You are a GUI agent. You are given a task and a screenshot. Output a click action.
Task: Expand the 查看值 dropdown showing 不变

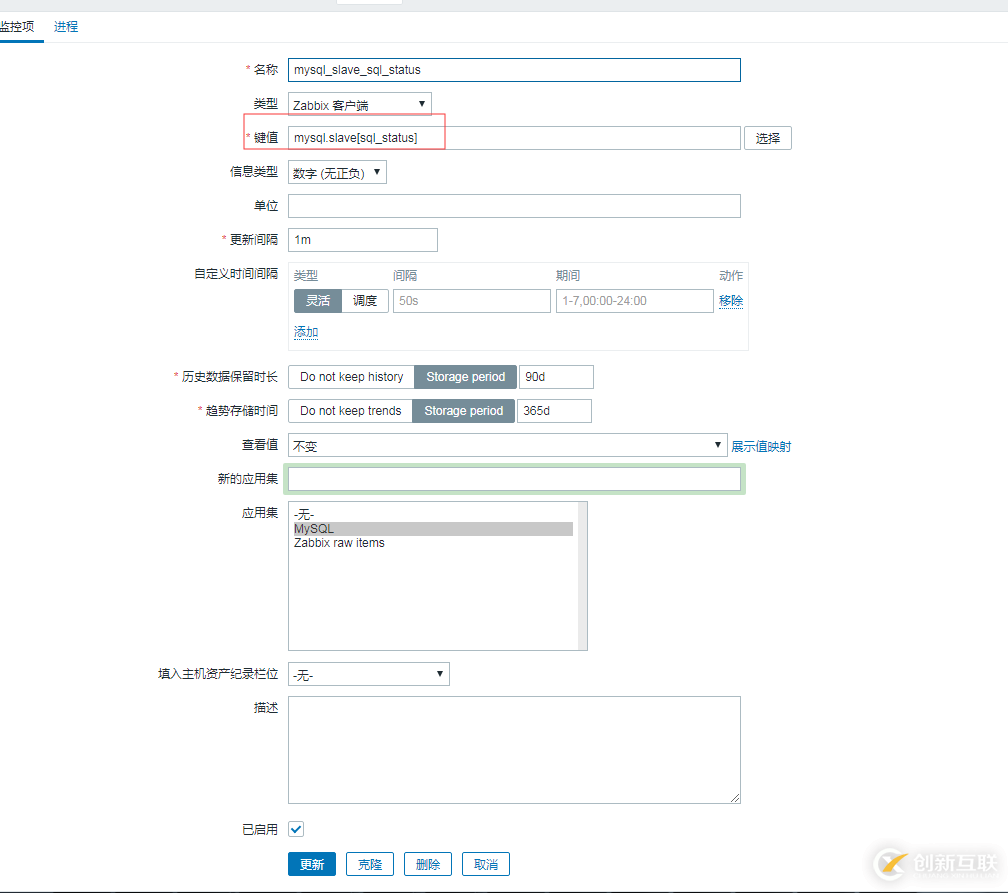pos(505,444)
